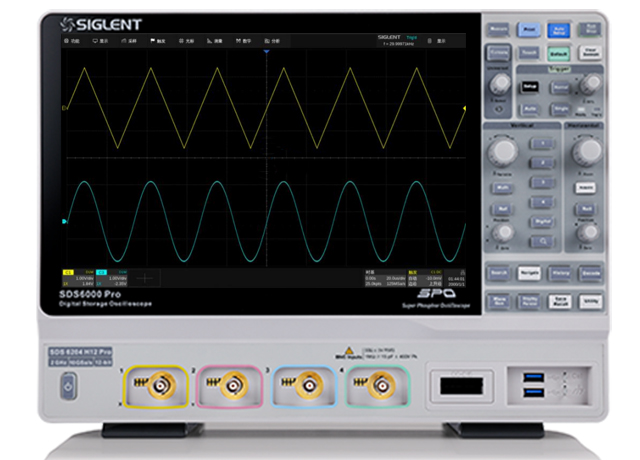Image resolution: width=640 pixels, height=460 pixels.
Task: Open the History button
Action: (x=560, y=273)
